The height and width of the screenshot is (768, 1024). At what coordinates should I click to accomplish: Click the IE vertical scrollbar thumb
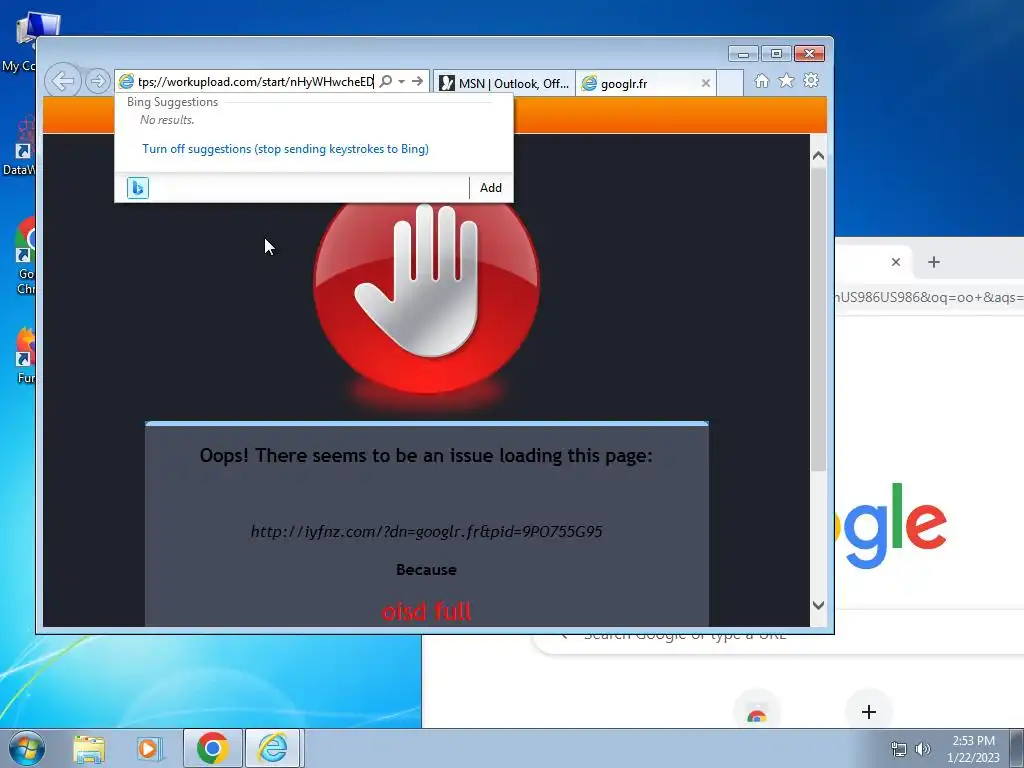click(x=818, y=319)
